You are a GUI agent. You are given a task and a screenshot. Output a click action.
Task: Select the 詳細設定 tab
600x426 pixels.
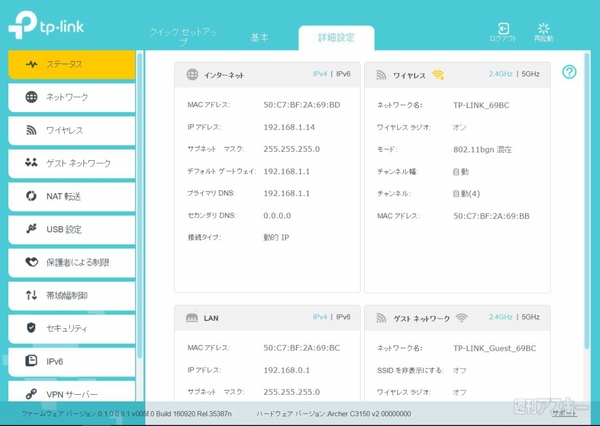(336, 38)
